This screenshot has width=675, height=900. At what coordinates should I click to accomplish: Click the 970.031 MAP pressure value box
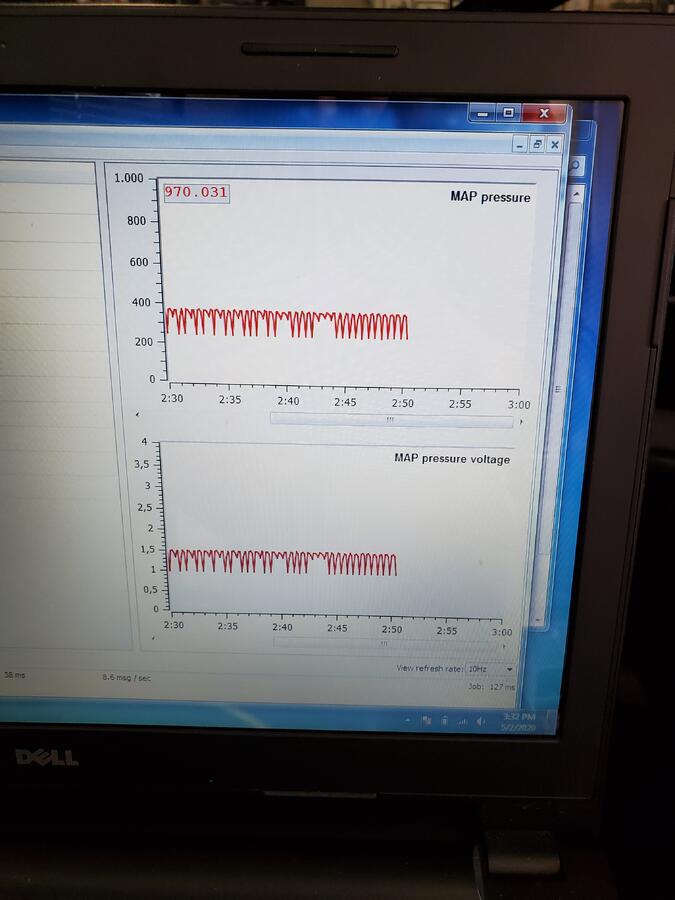pyautogui.click(x=196, y=192)
